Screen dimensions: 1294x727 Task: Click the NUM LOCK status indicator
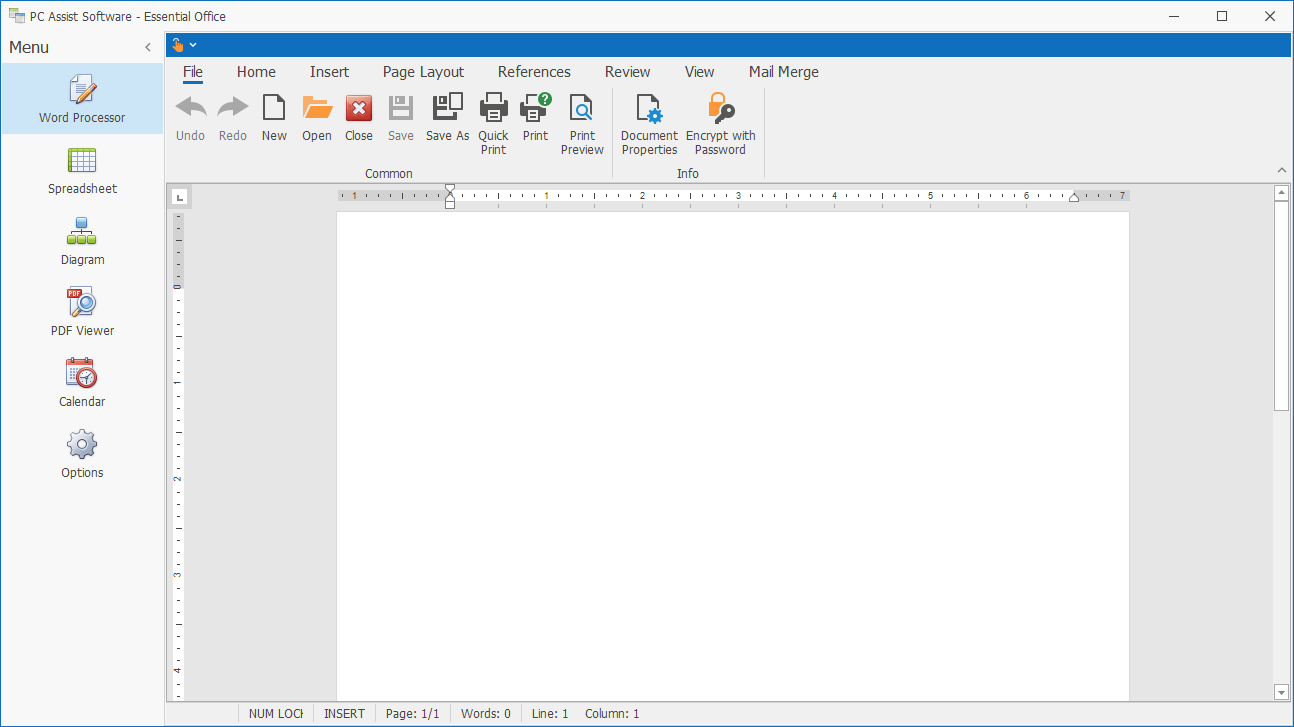pos(275,714)
